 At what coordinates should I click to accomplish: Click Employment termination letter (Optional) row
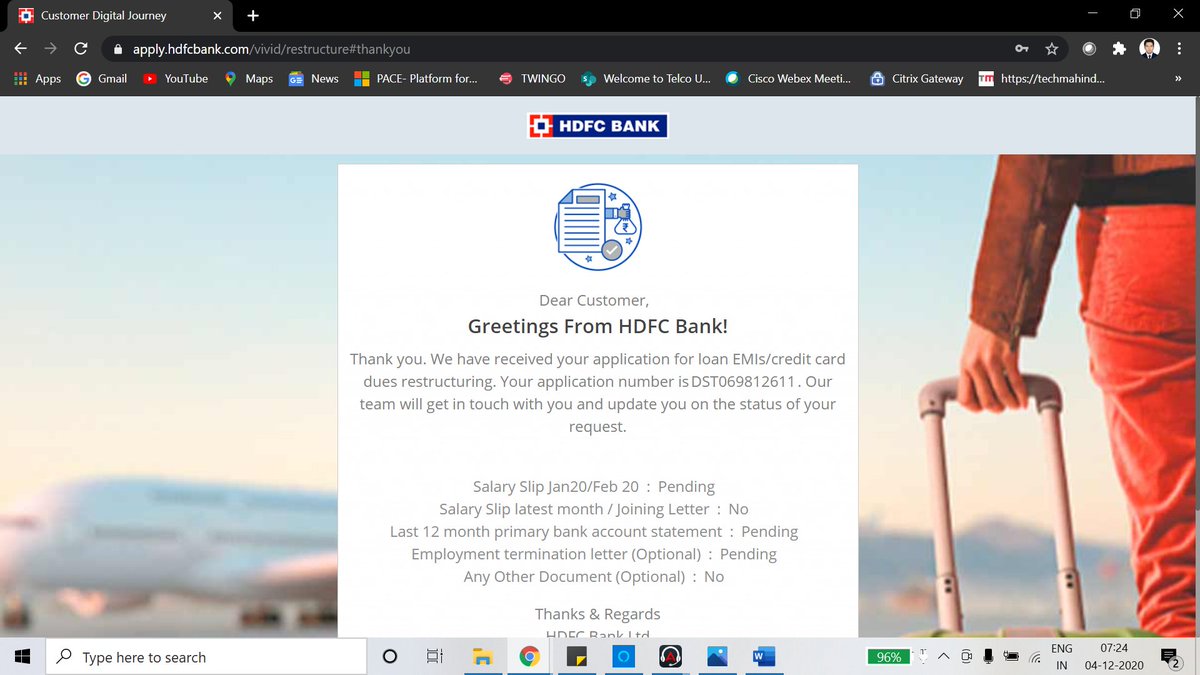594,554
